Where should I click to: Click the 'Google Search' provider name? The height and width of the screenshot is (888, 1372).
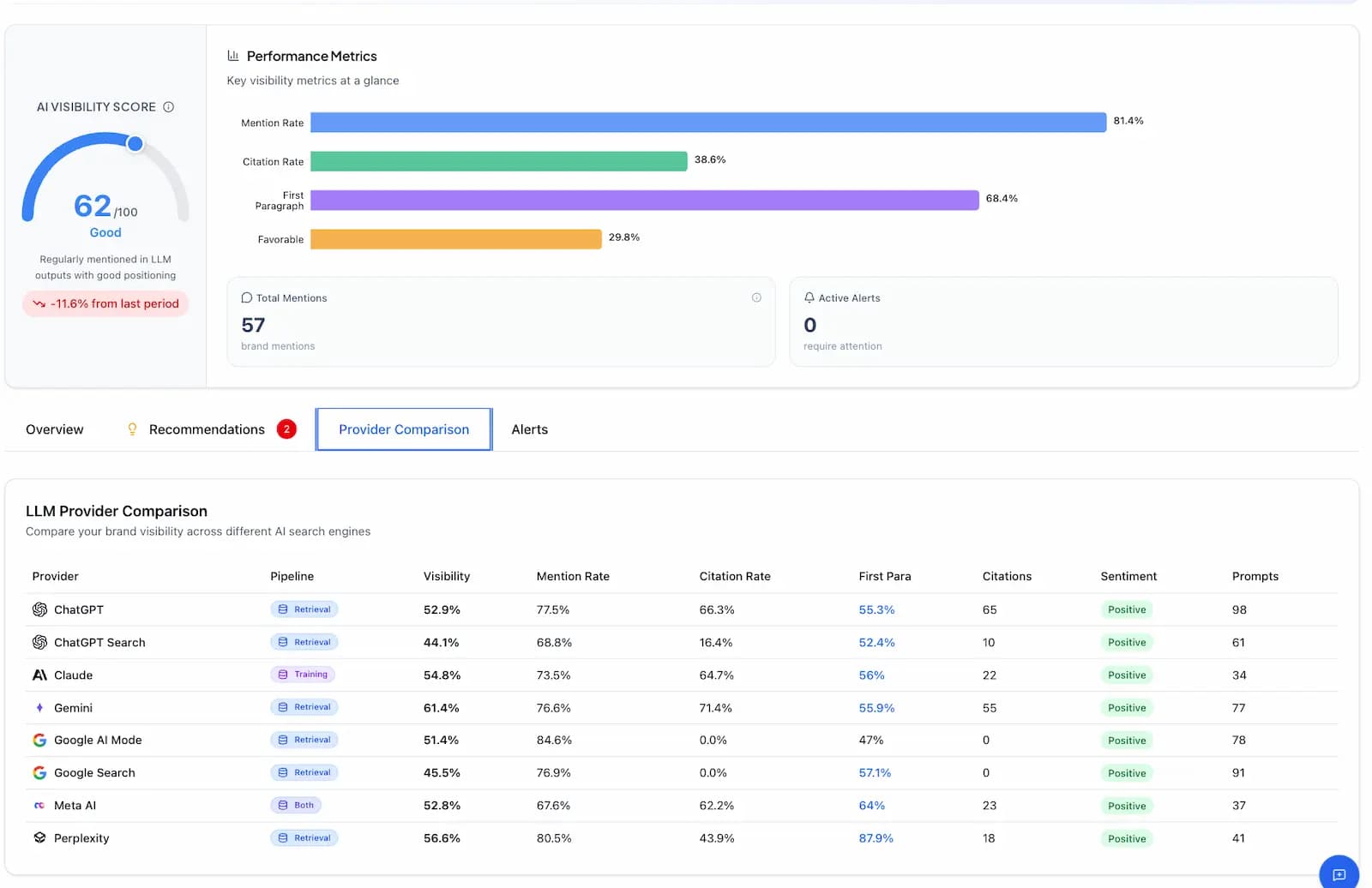click(x=94, y=773)
